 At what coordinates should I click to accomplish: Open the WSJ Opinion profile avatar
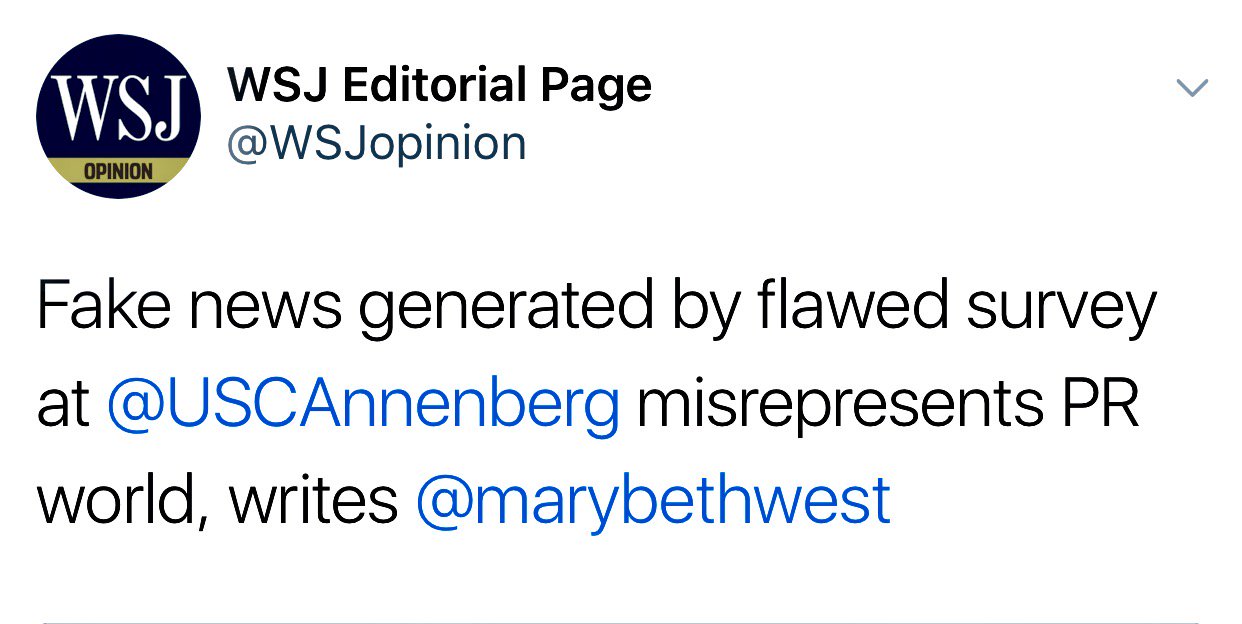[118, 115]
